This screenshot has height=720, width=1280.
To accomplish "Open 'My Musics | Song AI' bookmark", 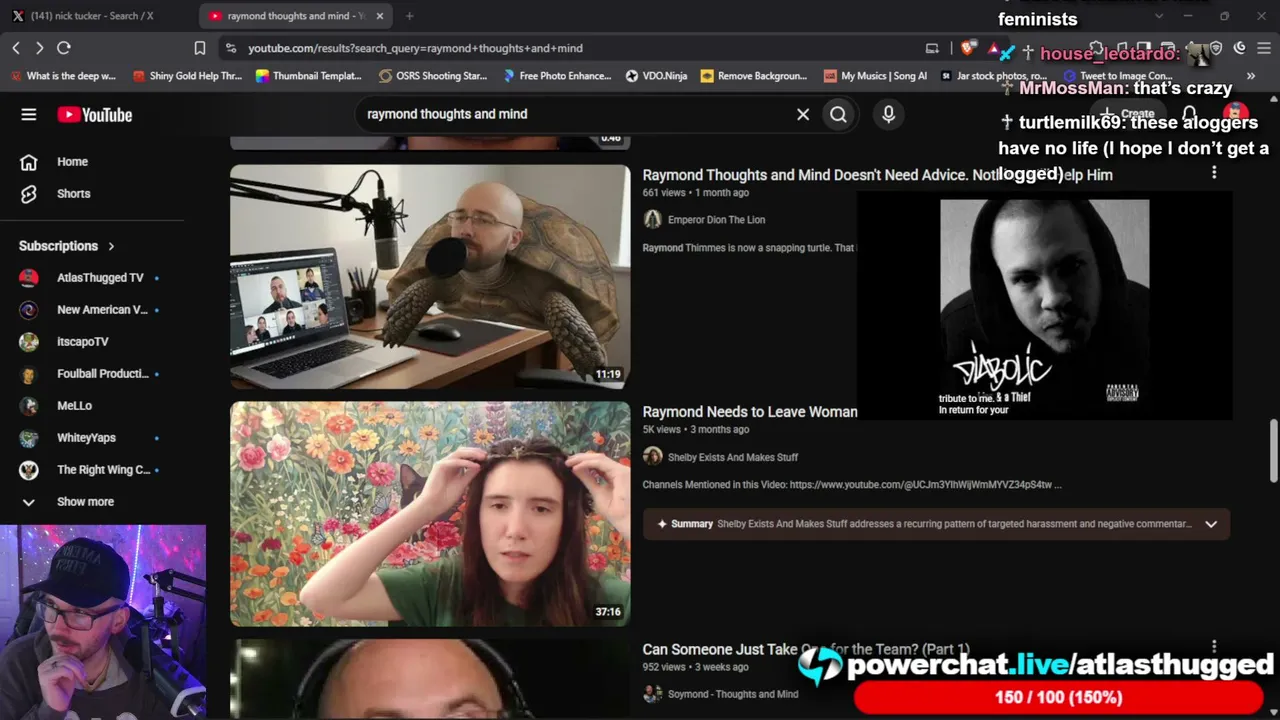I will (875, 76).
